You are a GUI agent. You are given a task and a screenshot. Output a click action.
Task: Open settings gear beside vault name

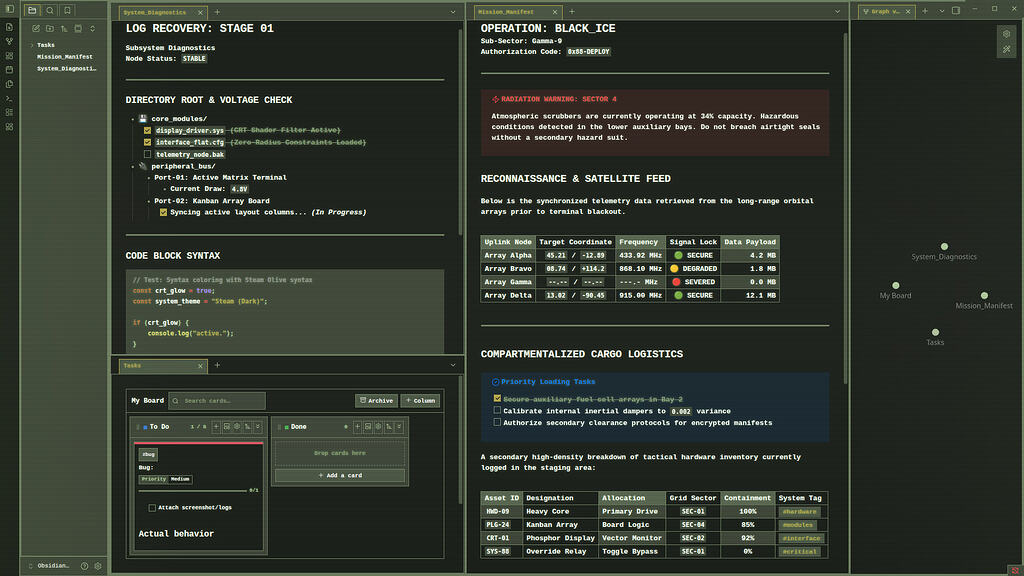point(98,566)
